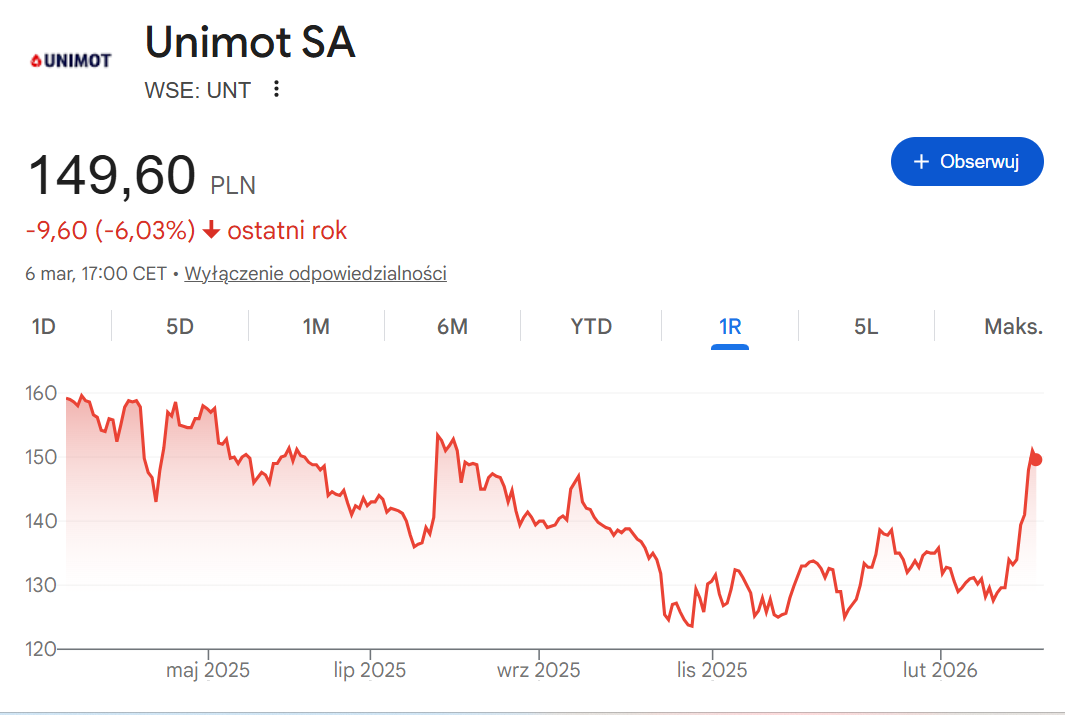The width and height of the screenshot is (1065, 715).
Task: Click the Obserwuj follow button
Action: pos(966,162)
